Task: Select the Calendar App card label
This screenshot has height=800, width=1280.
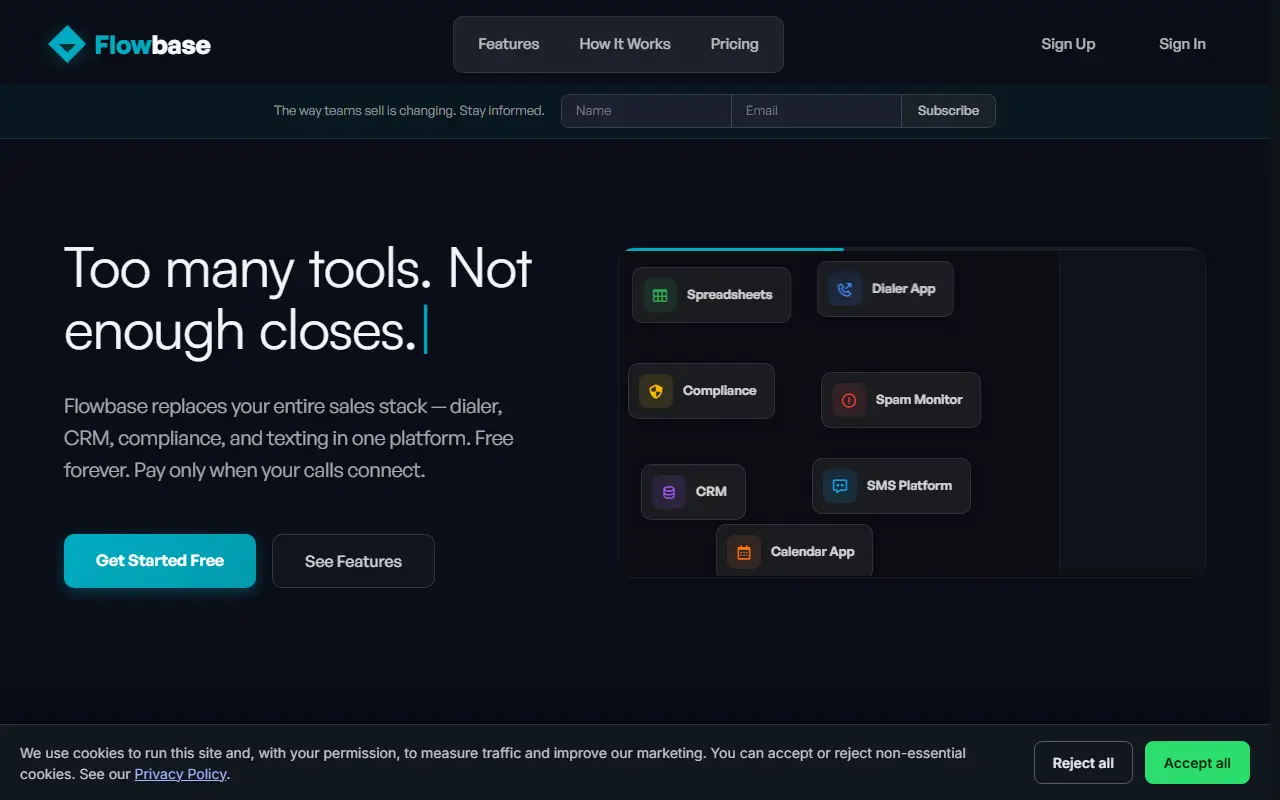Action: pos(812,552)
